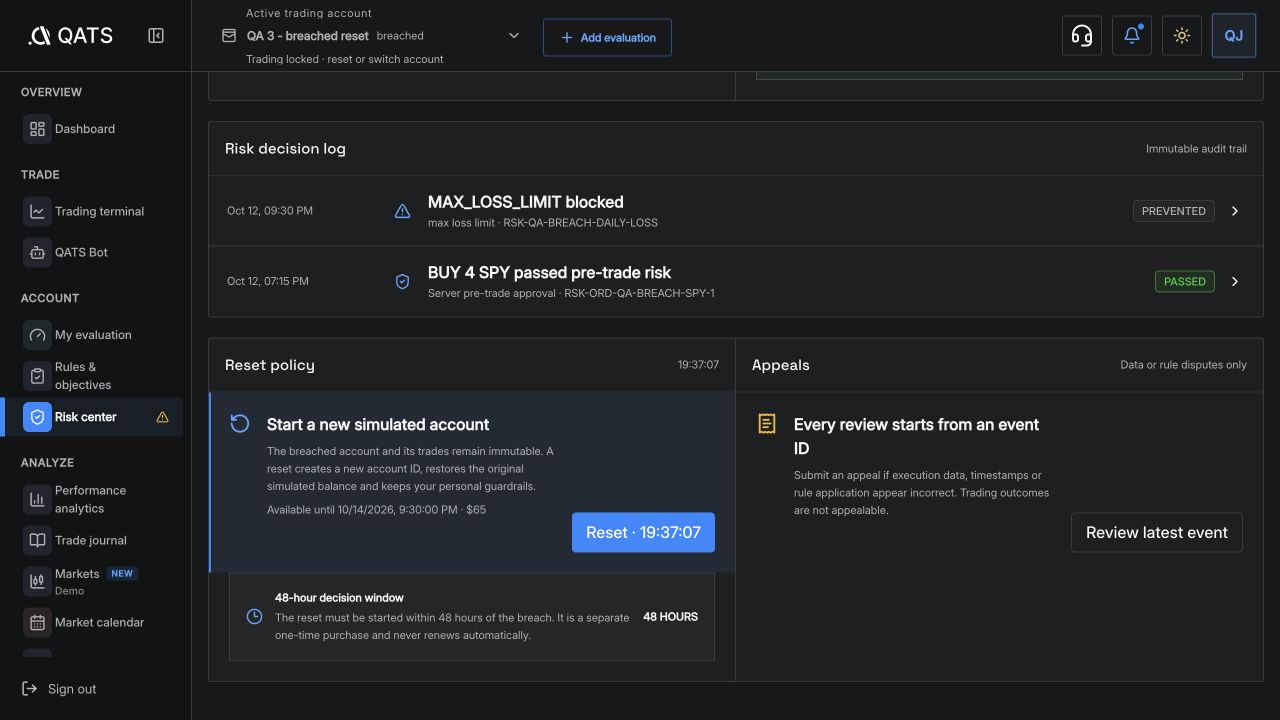Toggle light theme sun icon
The image size is (1280, 720).
[x=1182, y=36]
